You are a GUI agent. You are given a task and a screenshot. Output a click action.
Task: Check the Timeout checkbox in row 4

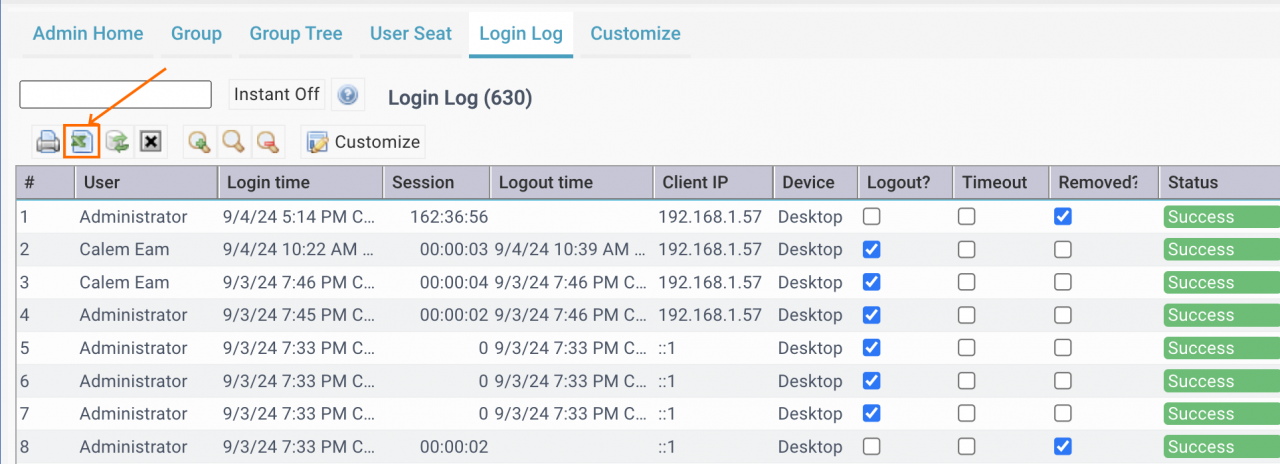click(966, 315)
